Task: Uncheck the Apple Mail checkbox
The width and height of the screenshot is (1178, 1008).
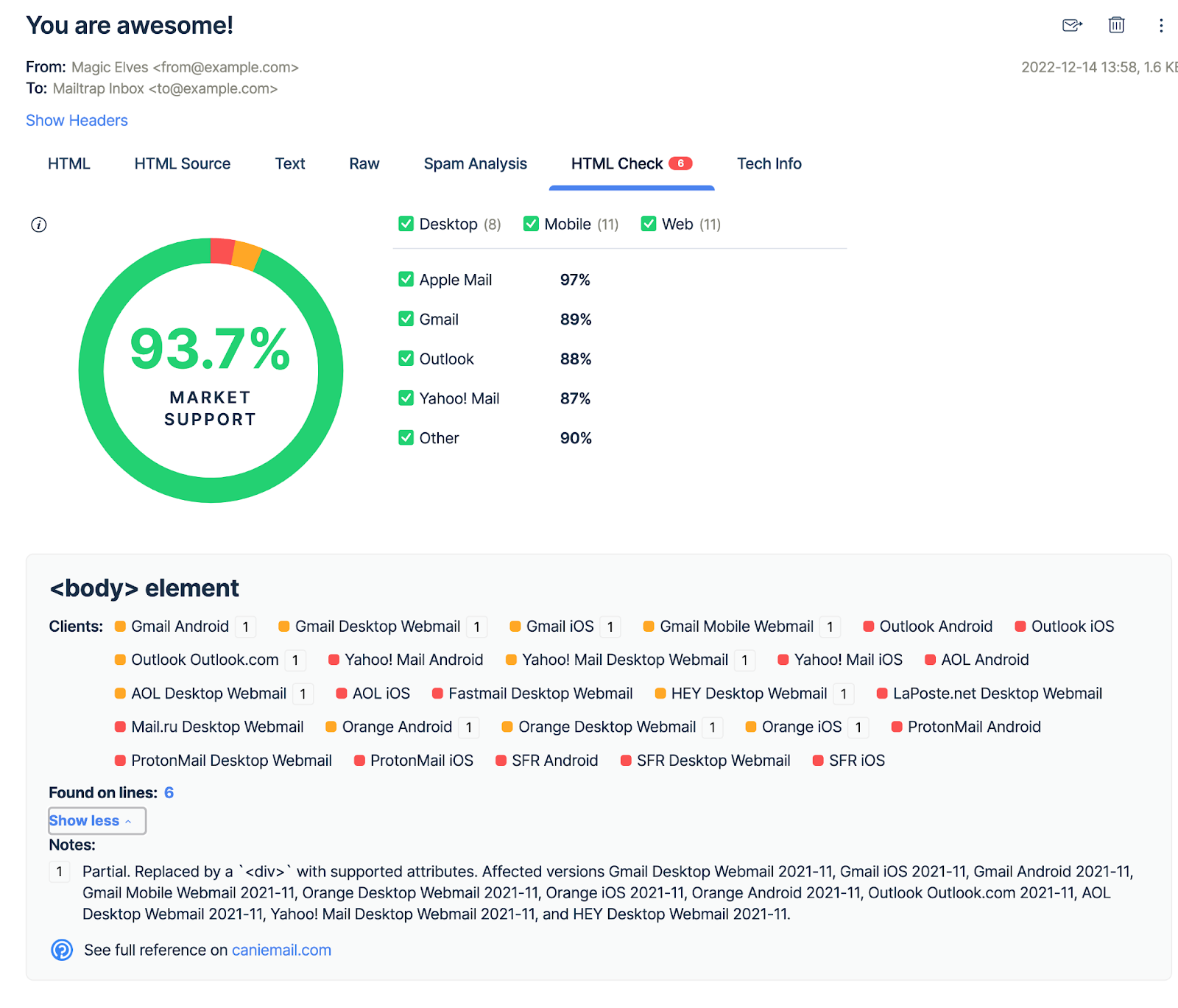Action: 406,279
